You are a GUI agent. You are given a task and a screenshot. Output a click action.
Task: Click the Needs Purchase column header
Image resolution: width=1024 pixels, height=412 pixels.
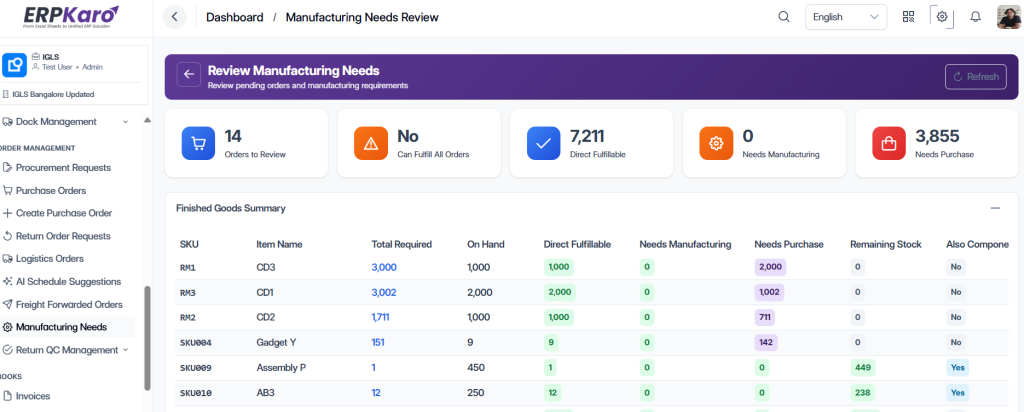[789, 244]
